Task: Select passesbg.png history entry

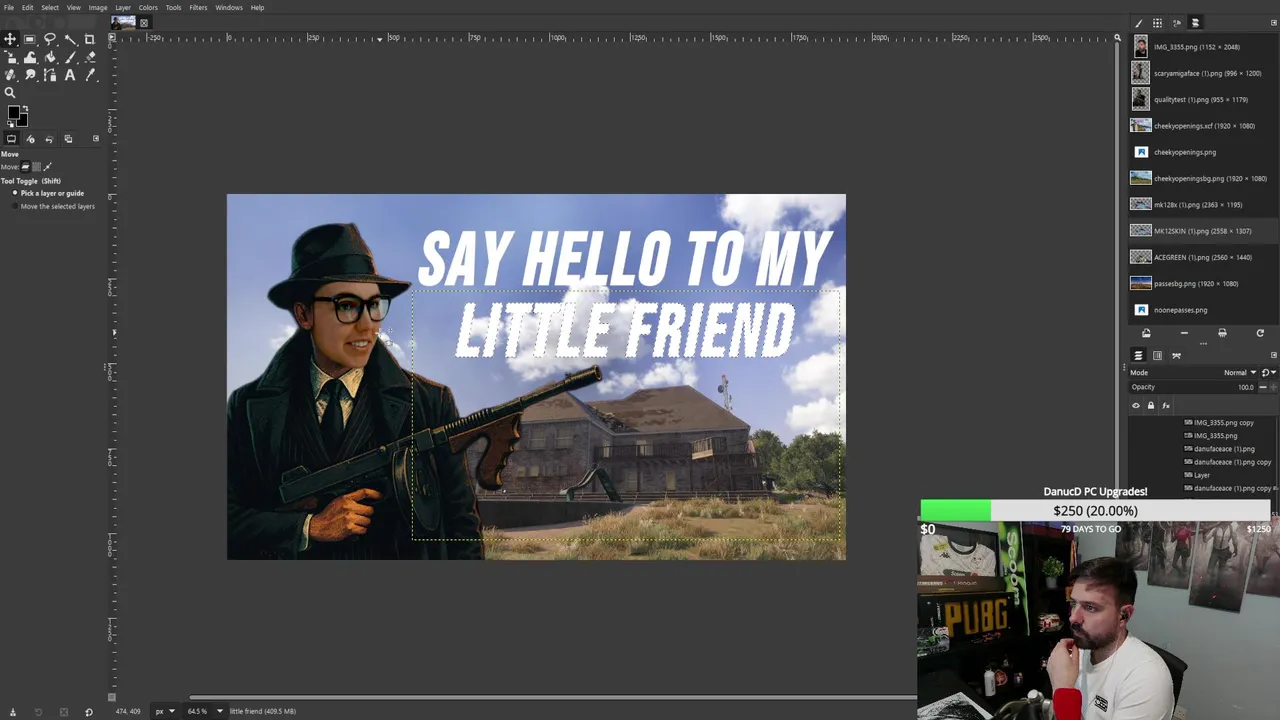Action: point(1202,283)
